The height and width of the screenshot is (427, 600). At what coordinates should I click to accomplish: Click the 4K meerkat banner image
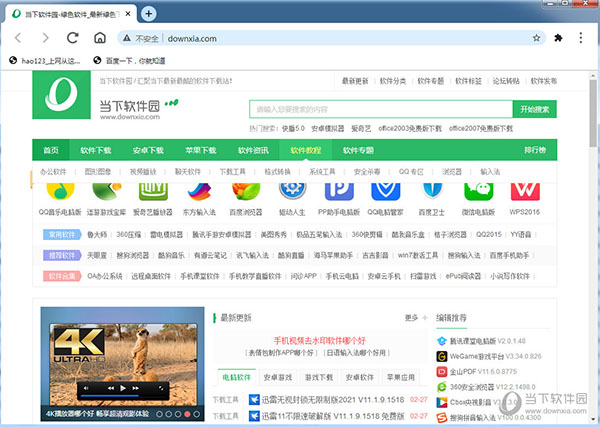pyautogui.click(x=122, y=363)
